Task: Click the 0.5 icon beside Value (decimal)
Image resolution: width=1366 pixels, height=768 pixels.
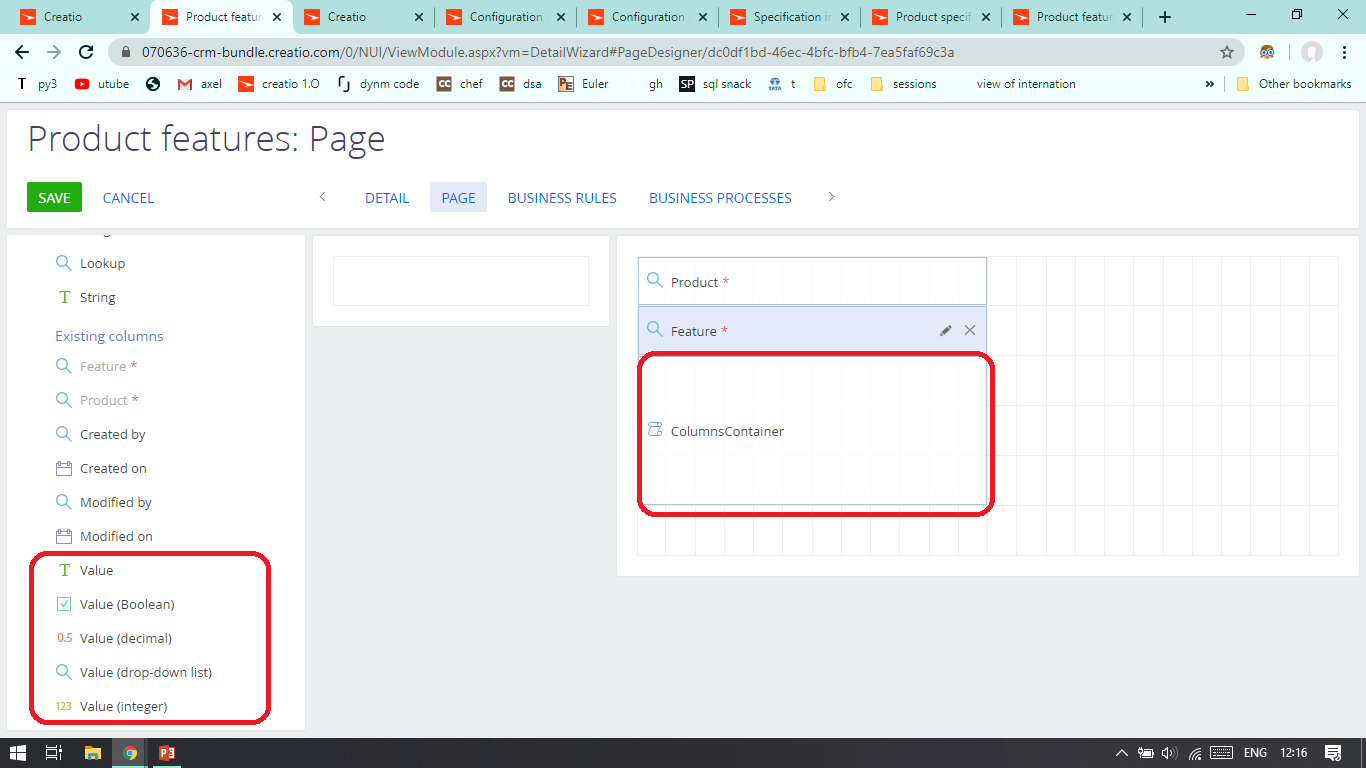Action: click(64, 638)
